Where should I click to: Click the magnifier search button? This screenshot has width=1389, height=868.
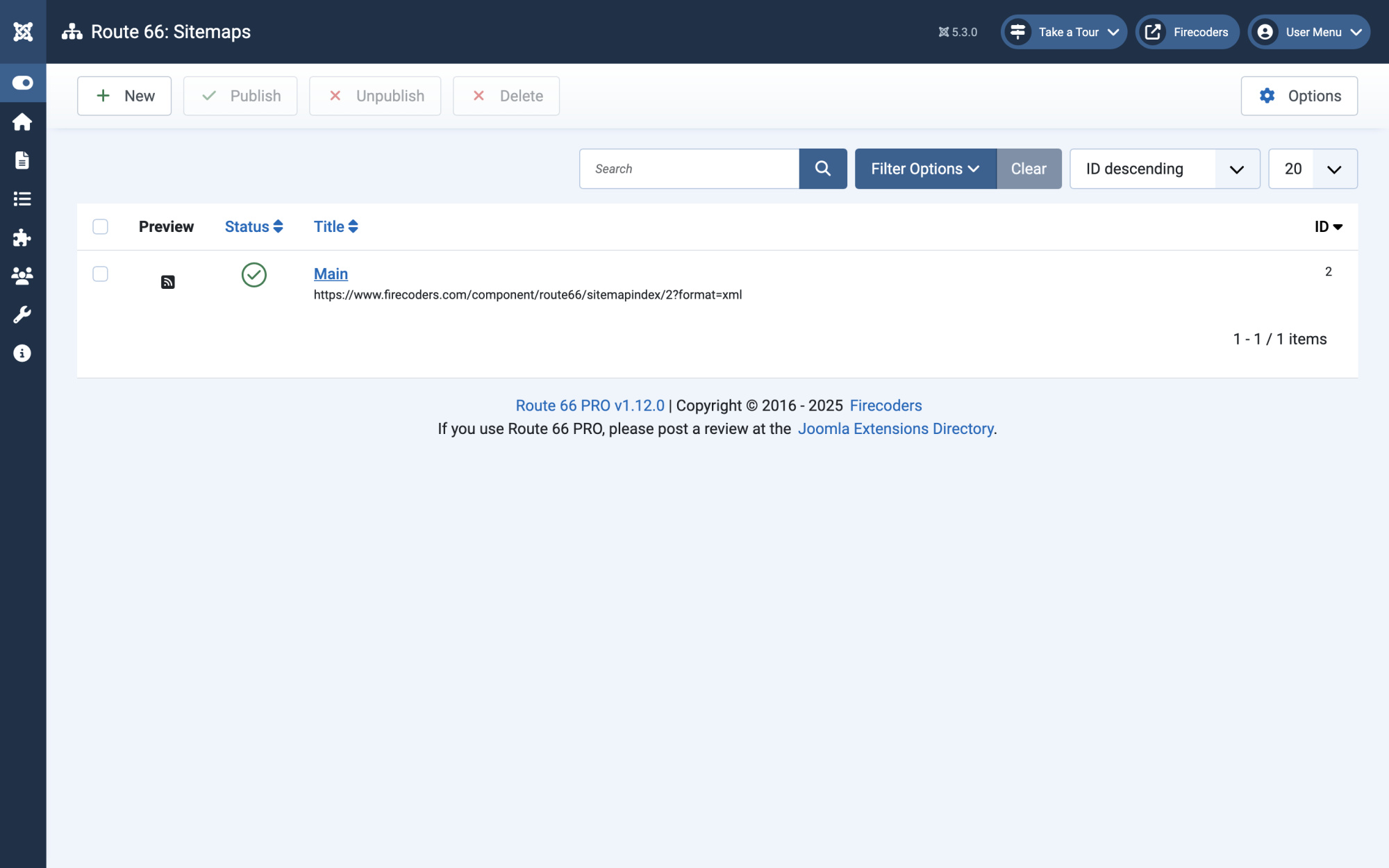[823, 169]
